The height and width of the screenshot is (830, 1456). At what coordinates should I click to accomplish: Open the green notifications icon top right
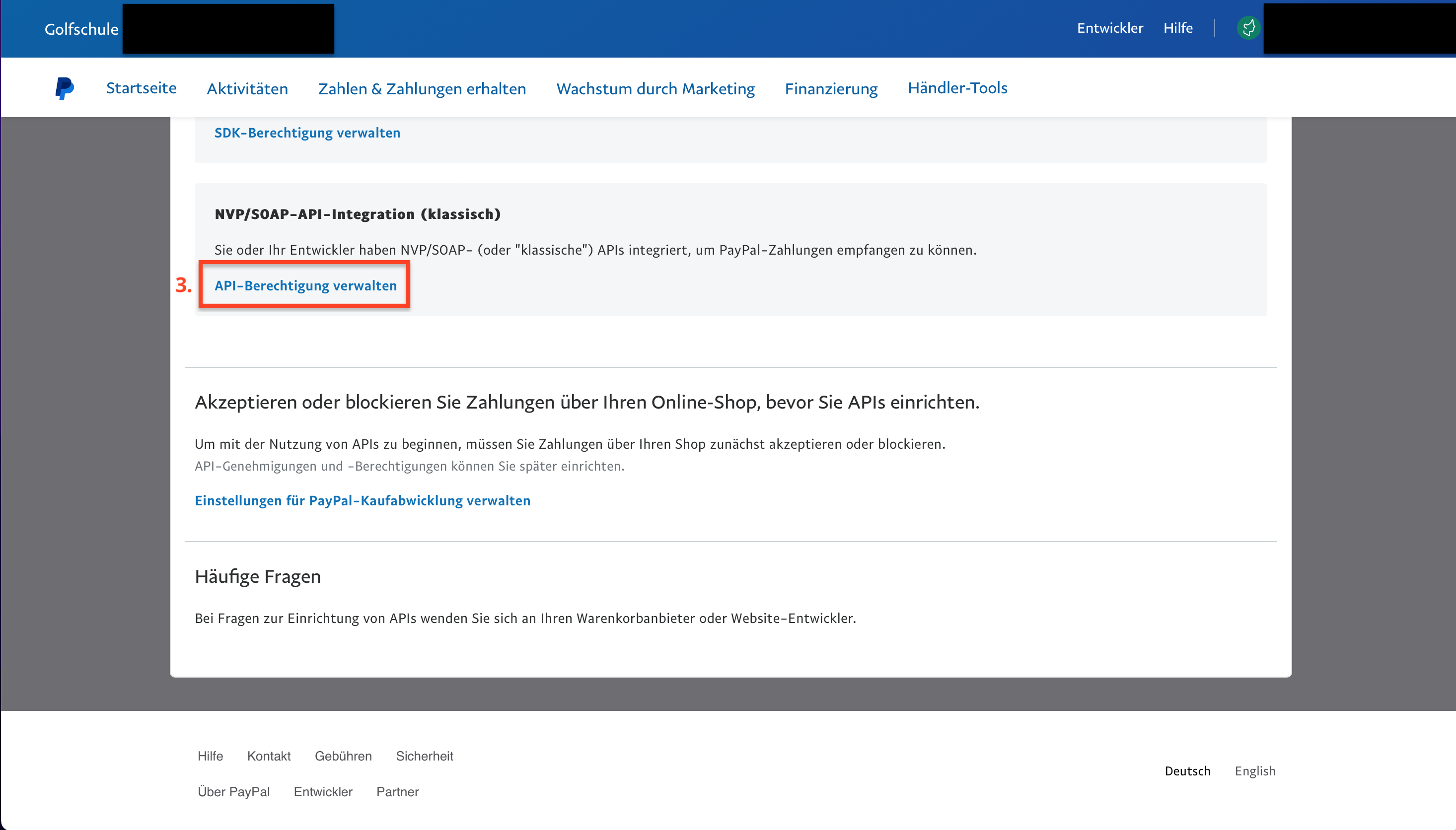(x=1248, y=28)
